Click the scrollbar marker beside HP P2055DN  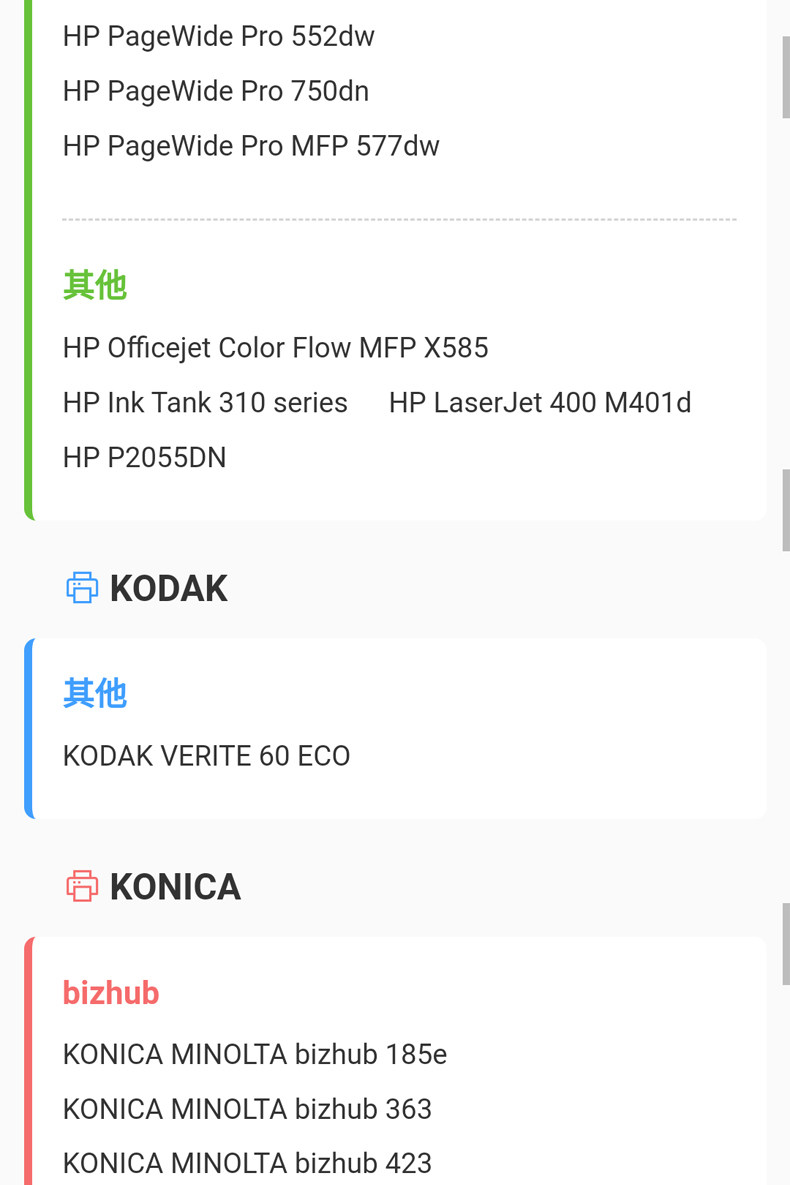coord(785,510)
